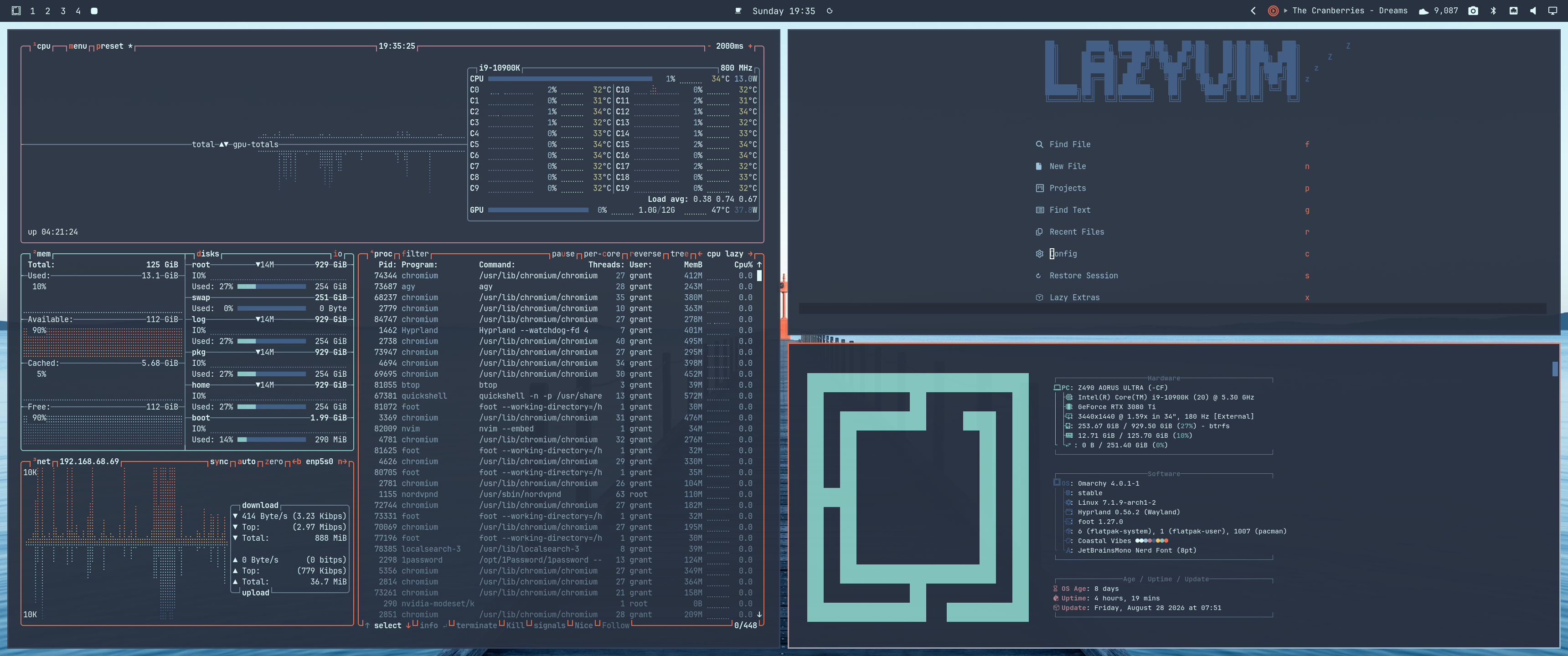Toggle reverse sorting in btop

pos(645,254)
